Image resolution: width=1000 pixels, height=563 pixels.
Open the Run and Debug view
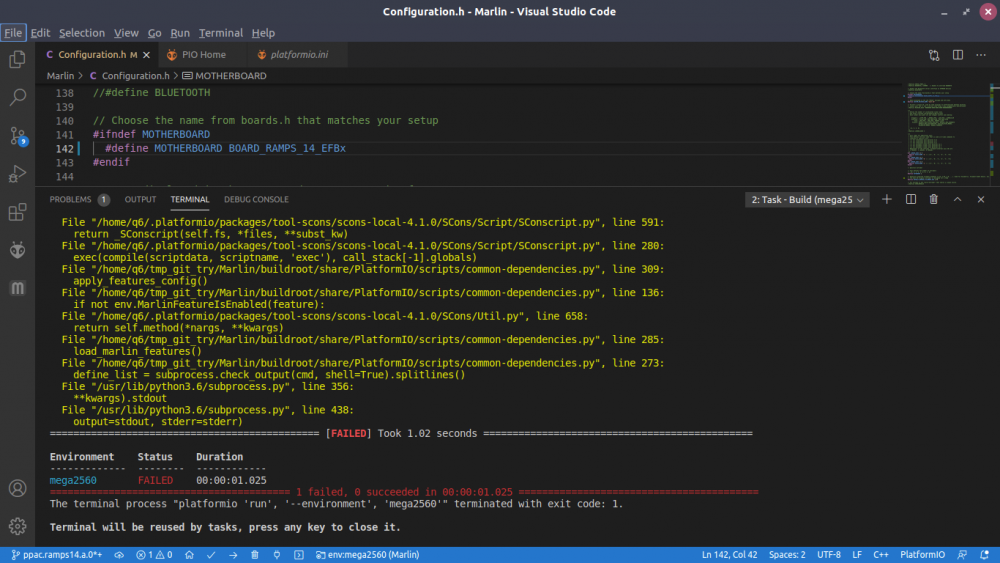coord(17,174)
